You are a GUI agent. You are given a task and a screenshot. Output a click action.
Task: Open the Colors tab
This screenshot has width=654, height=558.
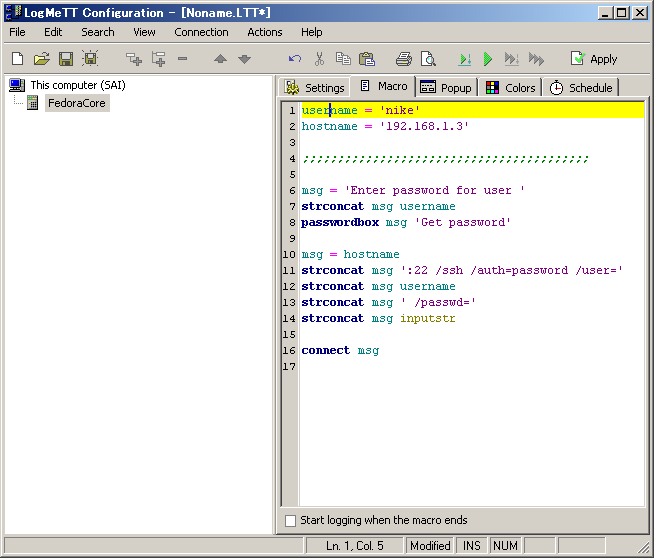coord(511,88)
